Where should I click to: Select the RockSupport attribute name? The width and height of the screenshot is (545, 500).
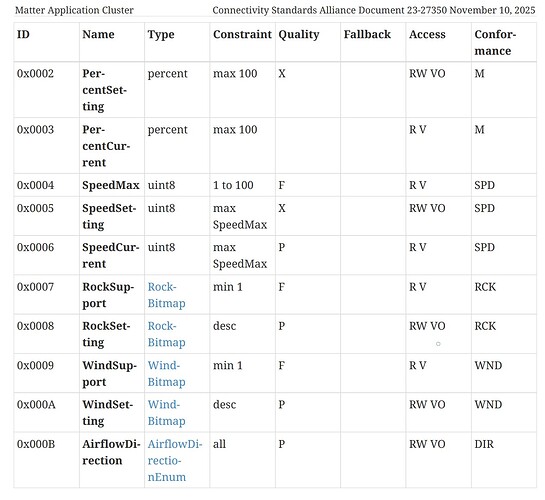[108, 295]
